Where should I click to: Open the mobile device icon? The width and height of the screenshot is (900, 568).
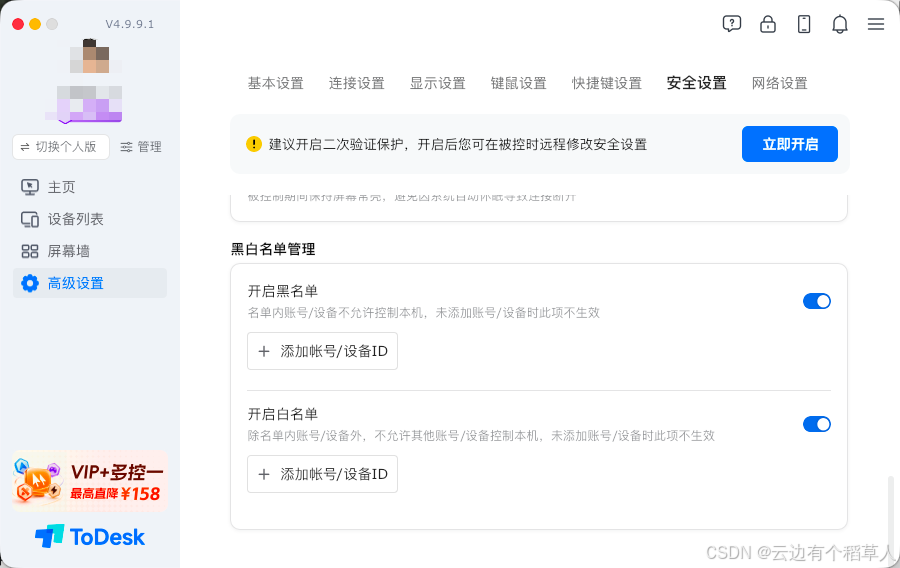click(804, 24)
